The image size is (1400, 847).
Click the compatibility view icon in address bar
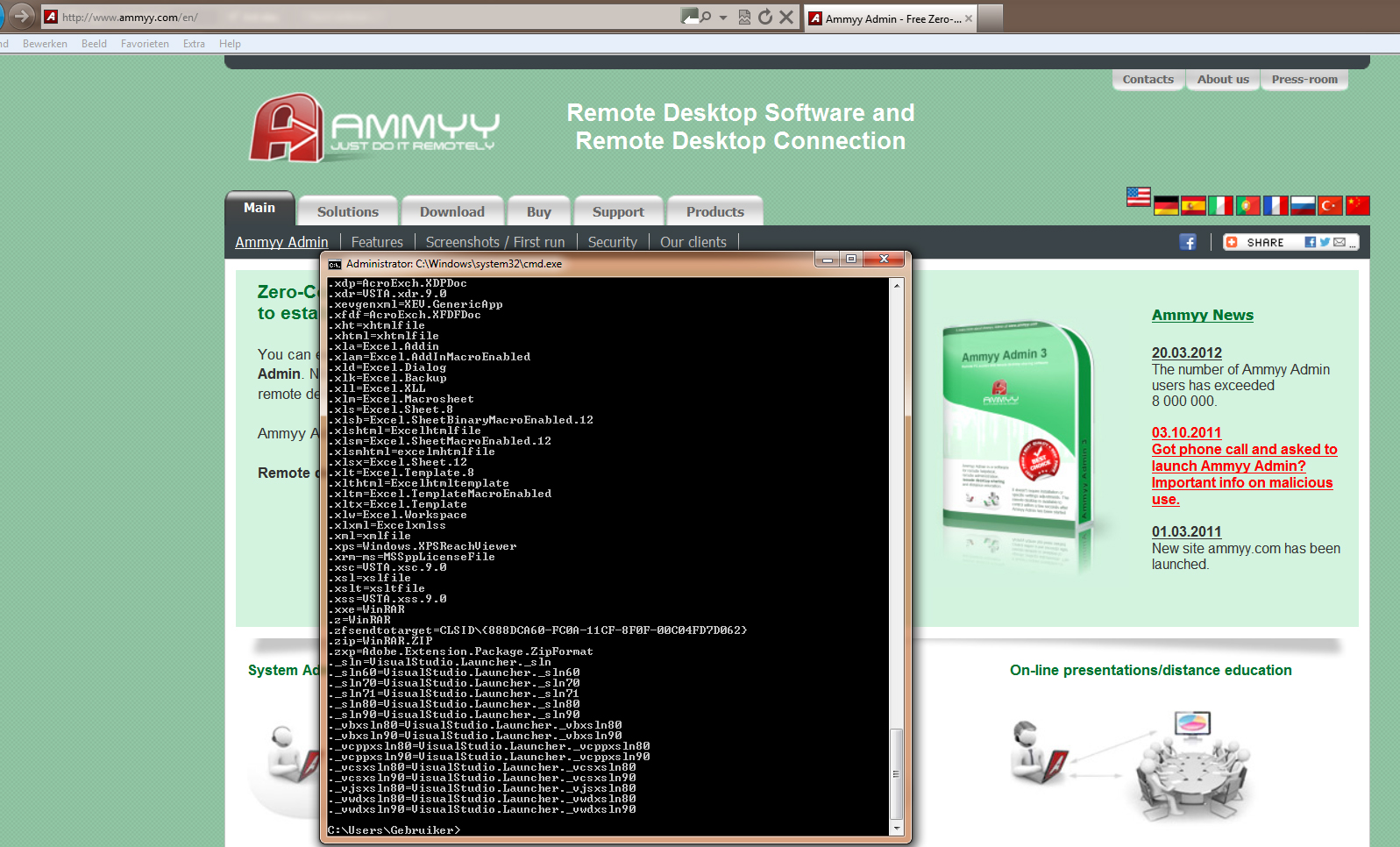[744, 17]
